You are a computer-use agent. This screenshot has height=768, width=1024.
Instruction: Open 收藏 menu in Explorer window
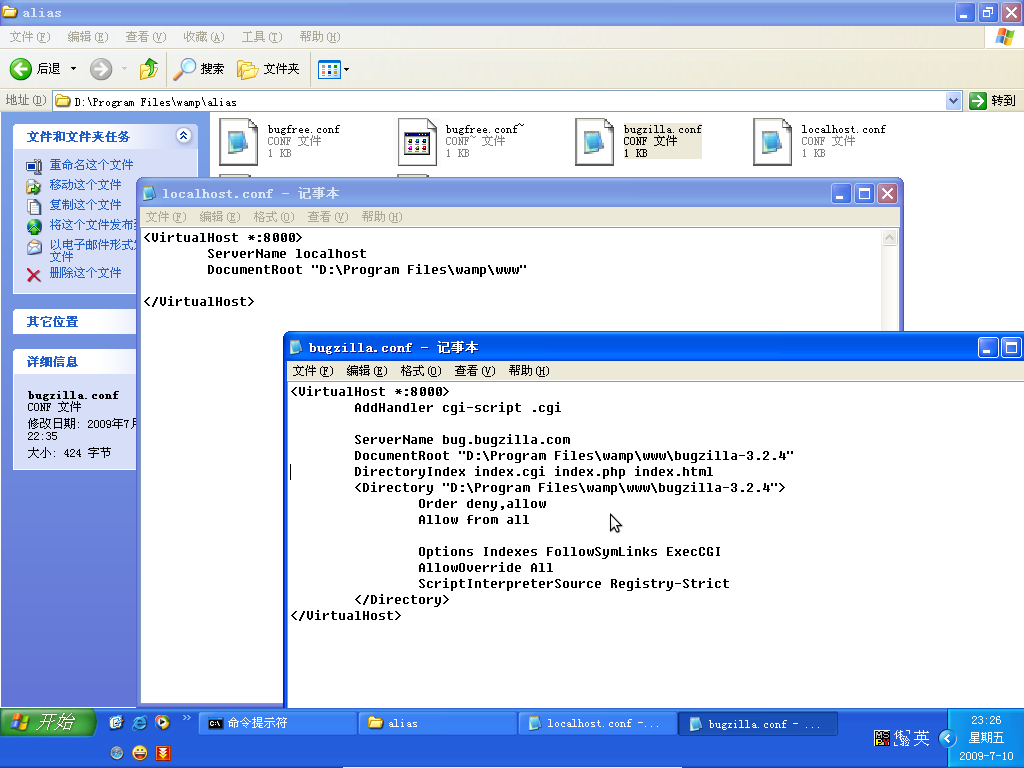[x=204, y=37]
